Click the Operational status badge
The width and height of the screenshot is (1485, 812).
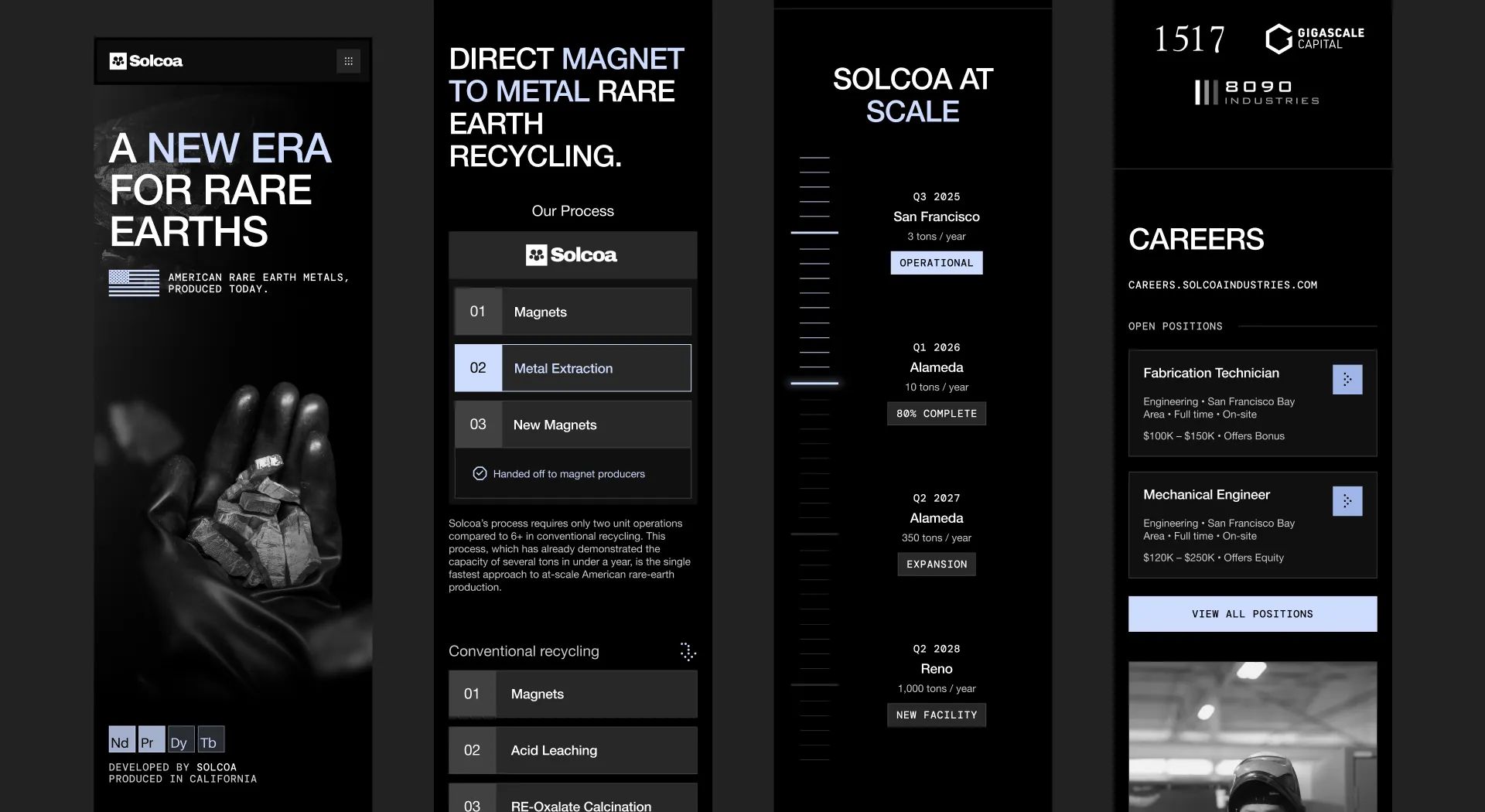pos(936,263)
